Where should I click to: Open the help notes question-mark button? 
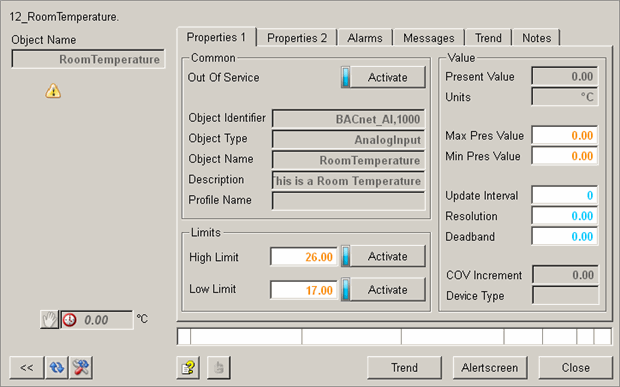click(188, 368)
